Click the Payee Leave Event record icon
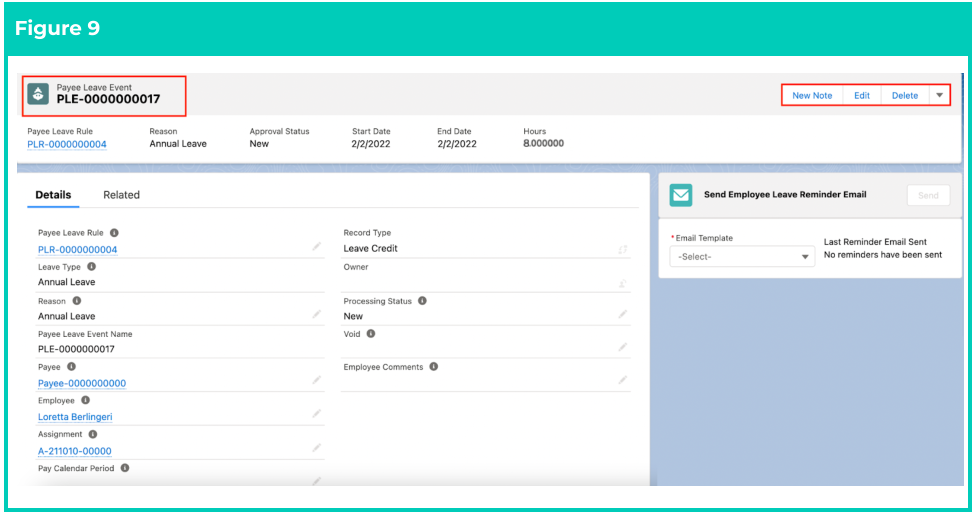The width and height of the screenshot is (976, 516). click(x=38, y=94)
